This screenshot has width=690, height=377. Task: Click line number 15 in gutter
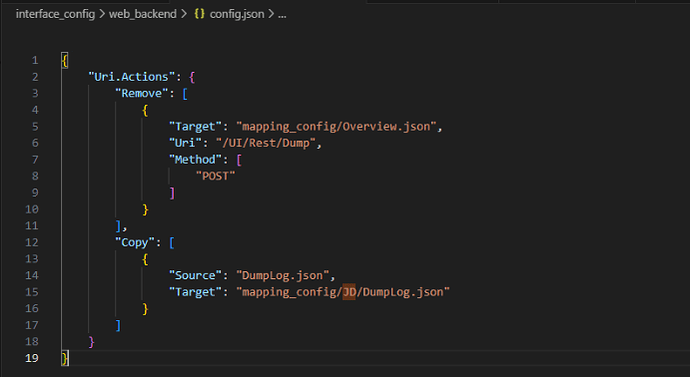click(32, 292)
